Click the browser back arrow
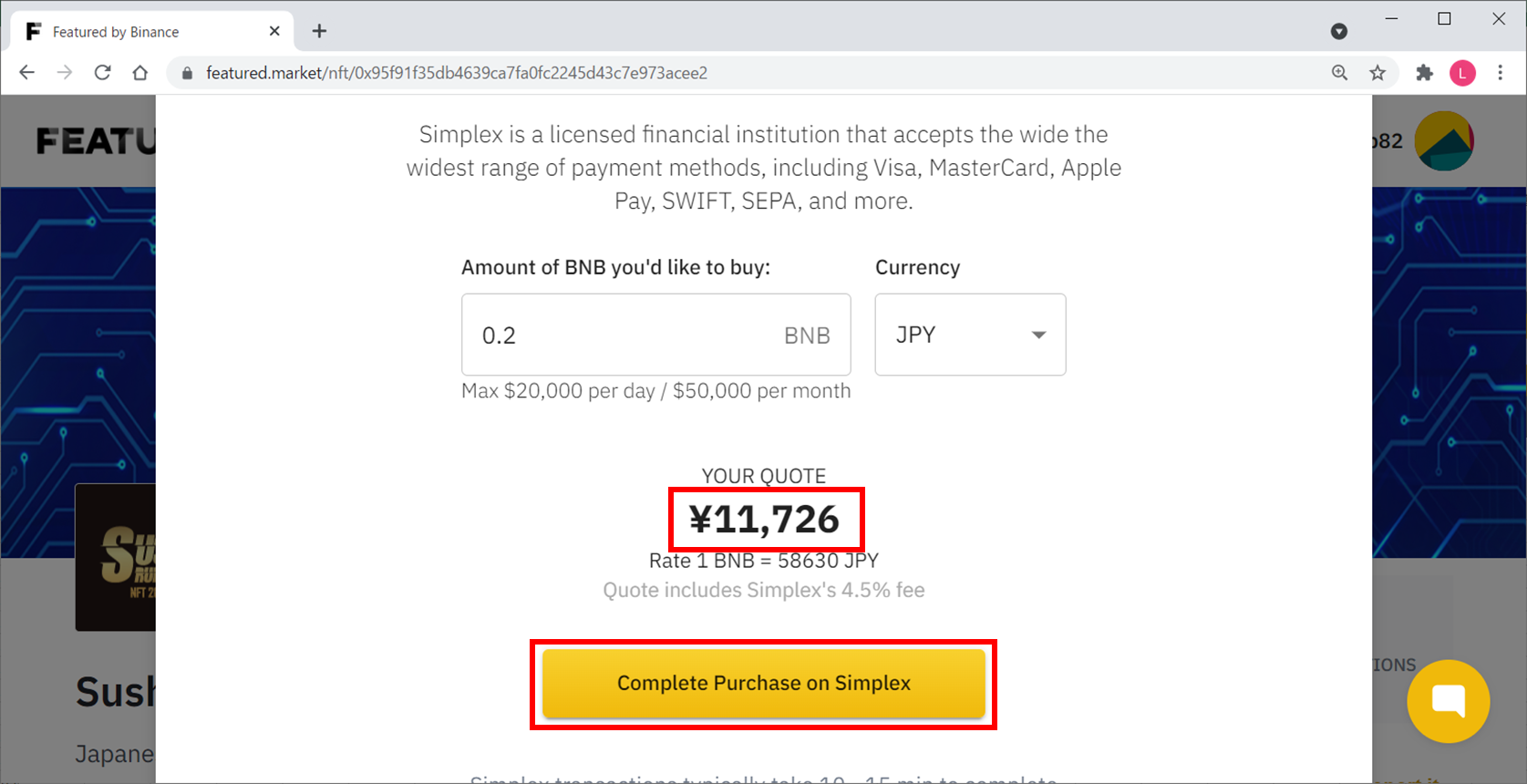 tap(26, 73)
